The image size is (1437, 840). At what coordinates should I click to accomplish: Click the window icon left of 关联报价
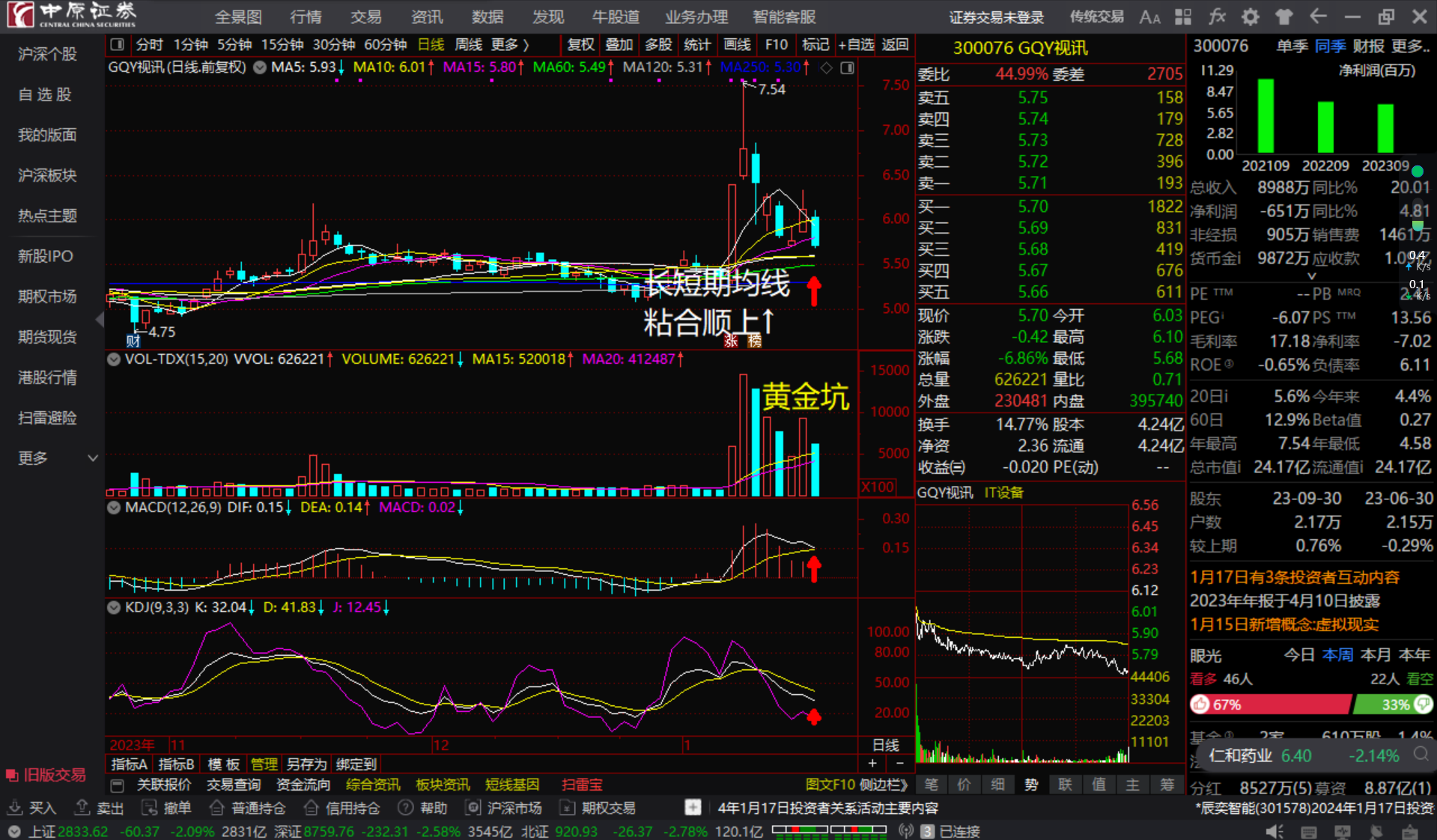pyautogui.click(x=117, y=785)
